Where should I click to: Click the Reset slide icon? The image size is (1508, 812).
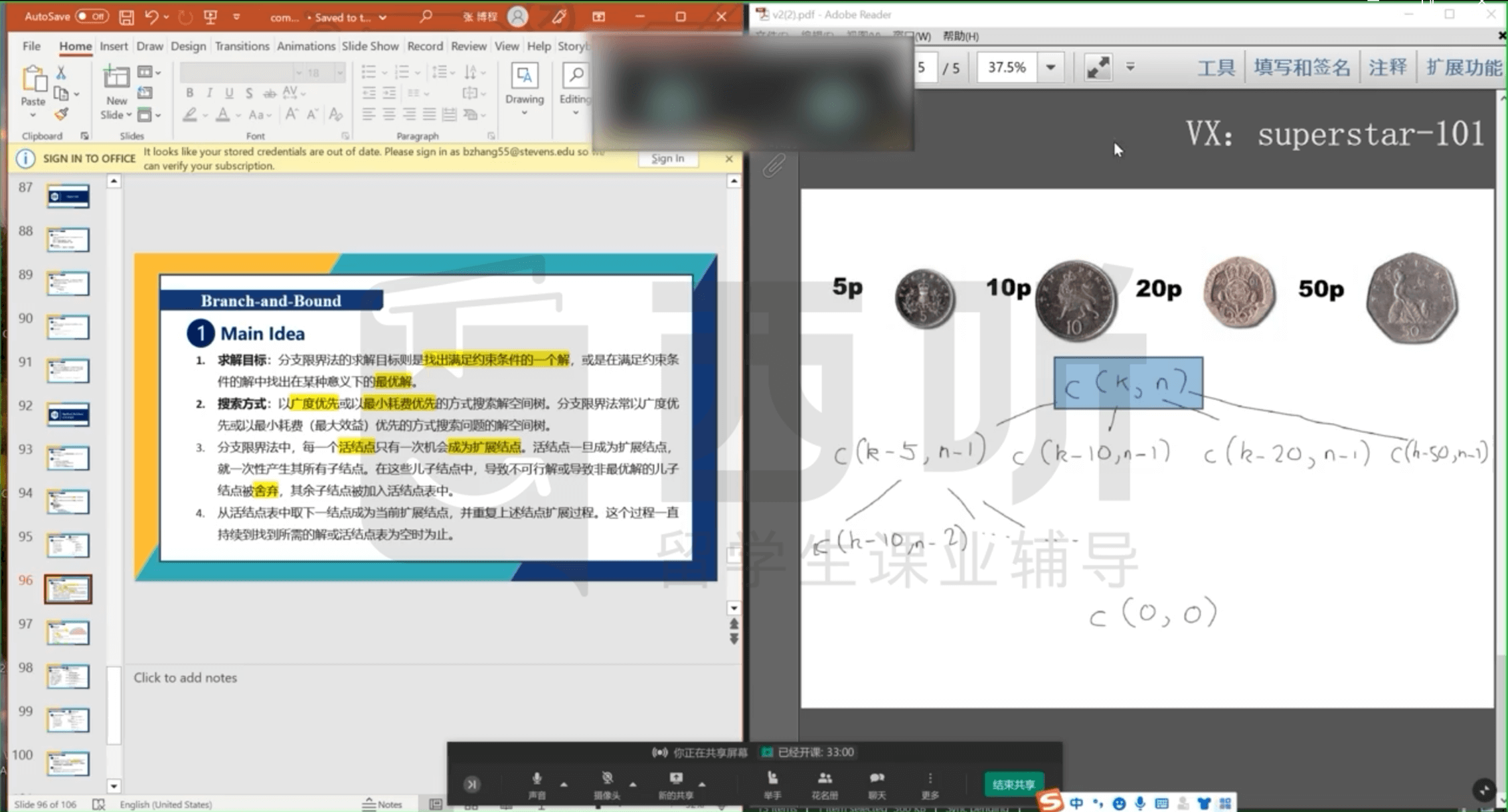[145, 93]
